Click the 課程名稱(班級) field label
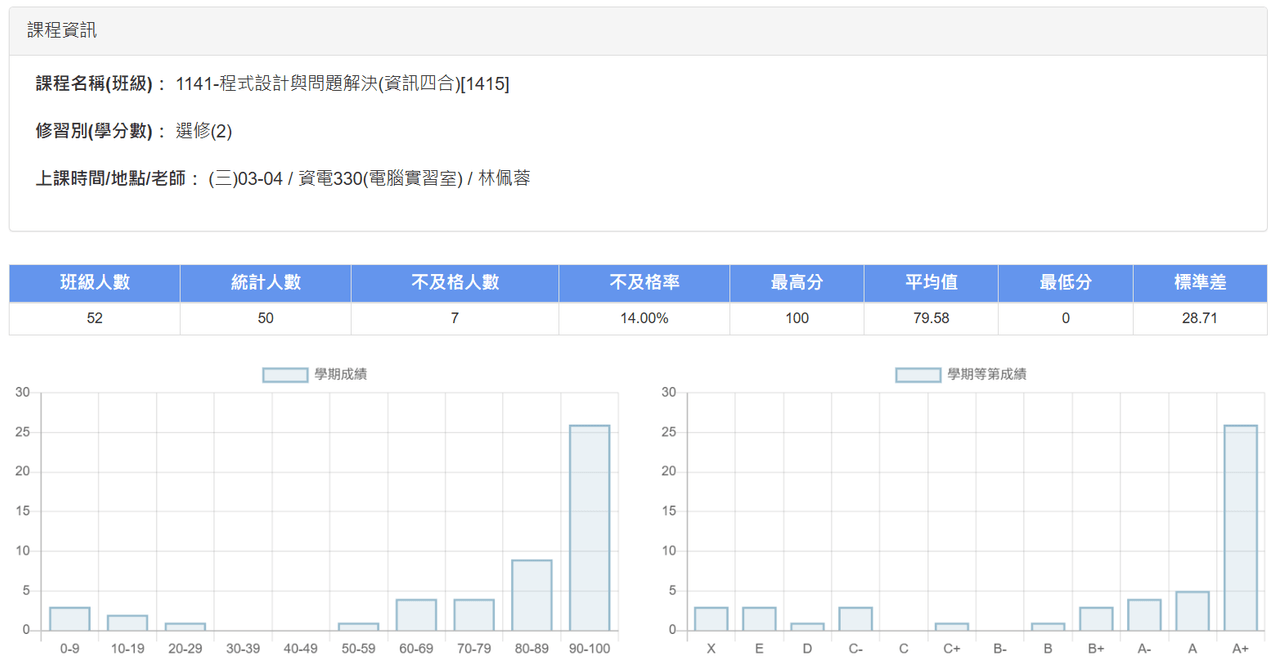The width and height of the screenshot is (1279, 661). 102,84
